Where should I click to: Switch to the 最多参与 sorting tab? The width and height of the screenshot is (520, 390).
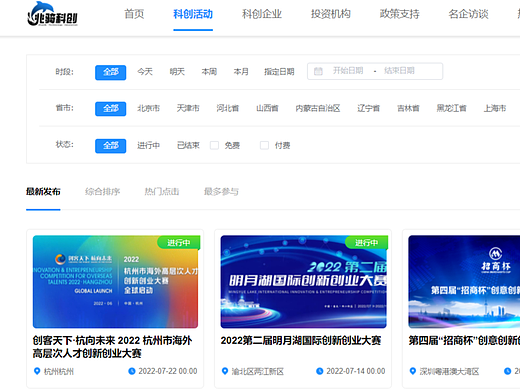point(221,192)
